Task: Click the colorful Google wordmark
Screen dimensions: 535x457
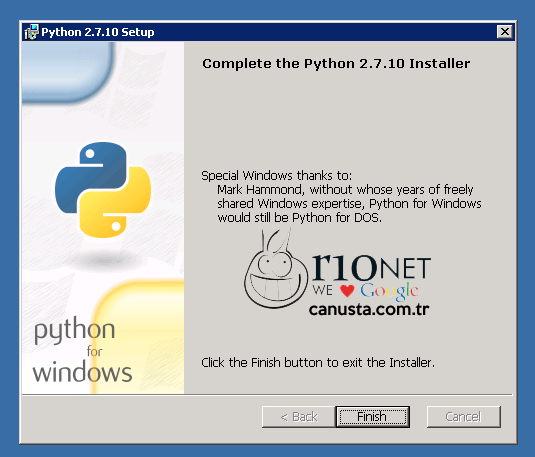Action: tap(389, 291)
